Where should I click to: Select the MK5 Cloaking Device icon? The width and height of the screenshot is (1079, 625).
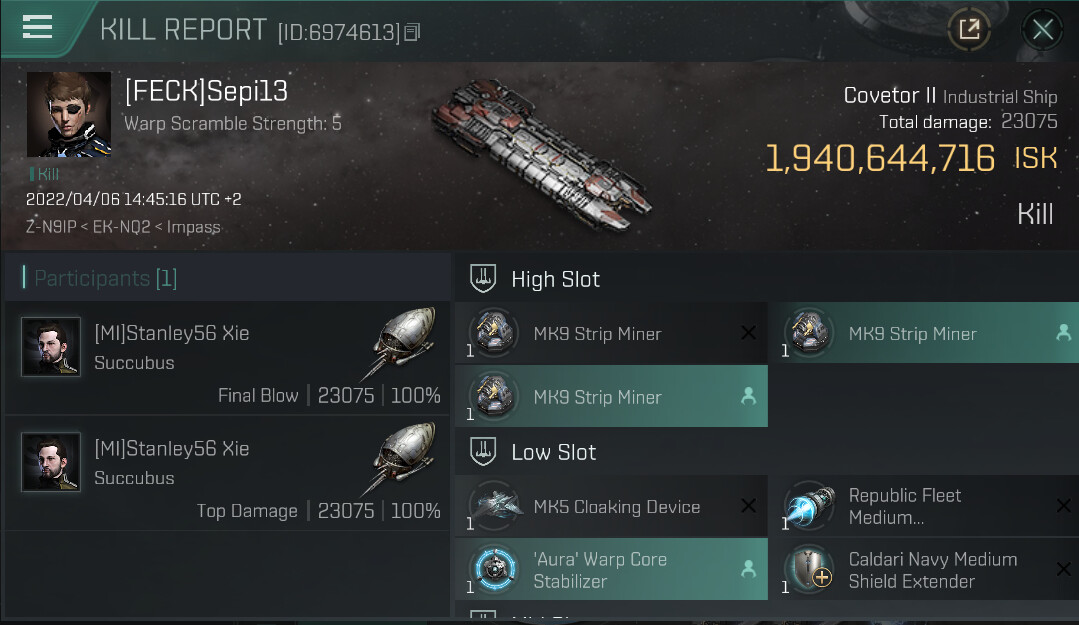[494, 507]
